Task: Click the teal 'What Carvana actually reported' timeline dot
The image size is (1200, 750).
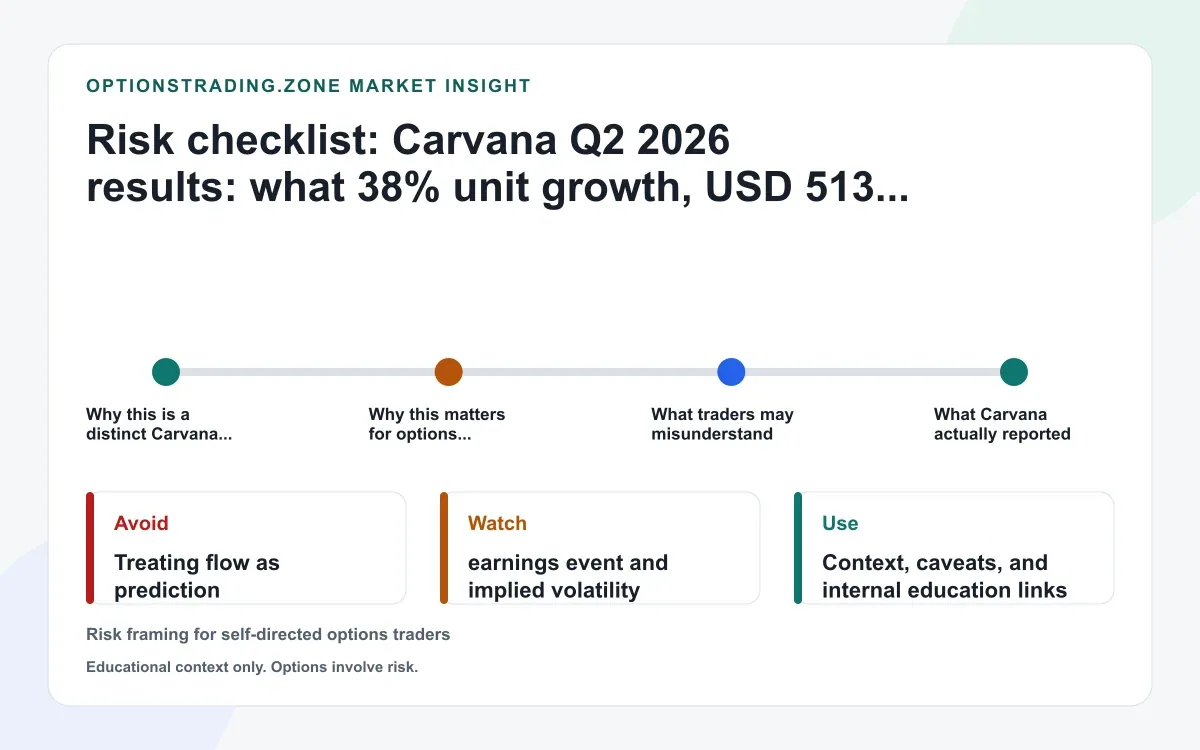Action: pyautogui.click(x=1014, y=372)
